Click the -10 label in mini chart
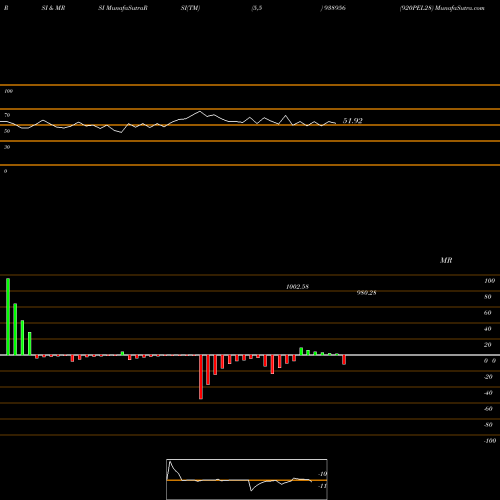 (323, 474)
